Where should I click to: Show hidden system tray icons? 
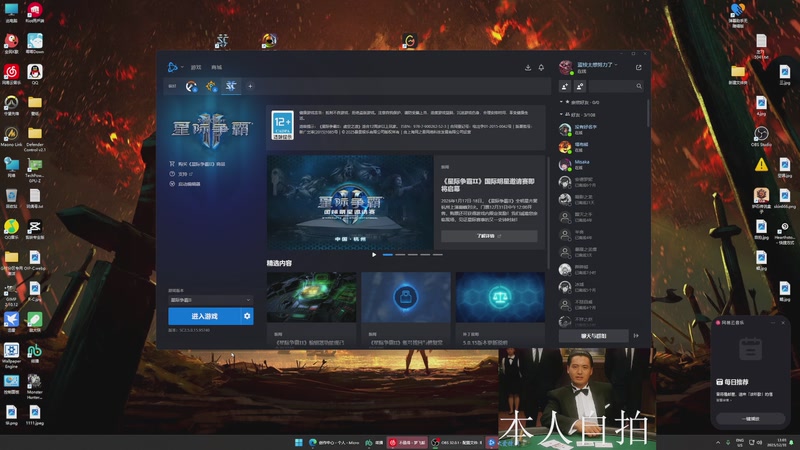[x=718, y=442]
